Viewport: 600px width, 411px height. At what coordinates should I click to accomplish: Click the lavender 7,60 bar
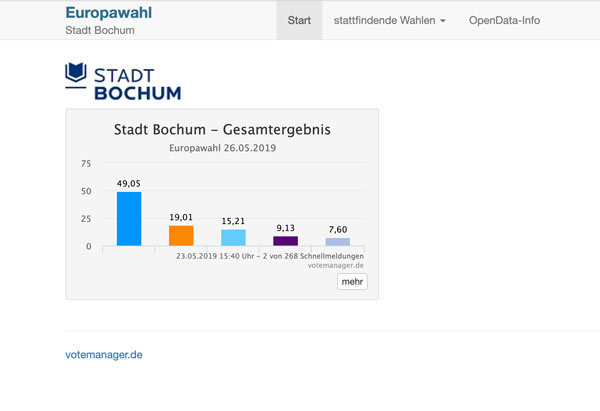337,242
